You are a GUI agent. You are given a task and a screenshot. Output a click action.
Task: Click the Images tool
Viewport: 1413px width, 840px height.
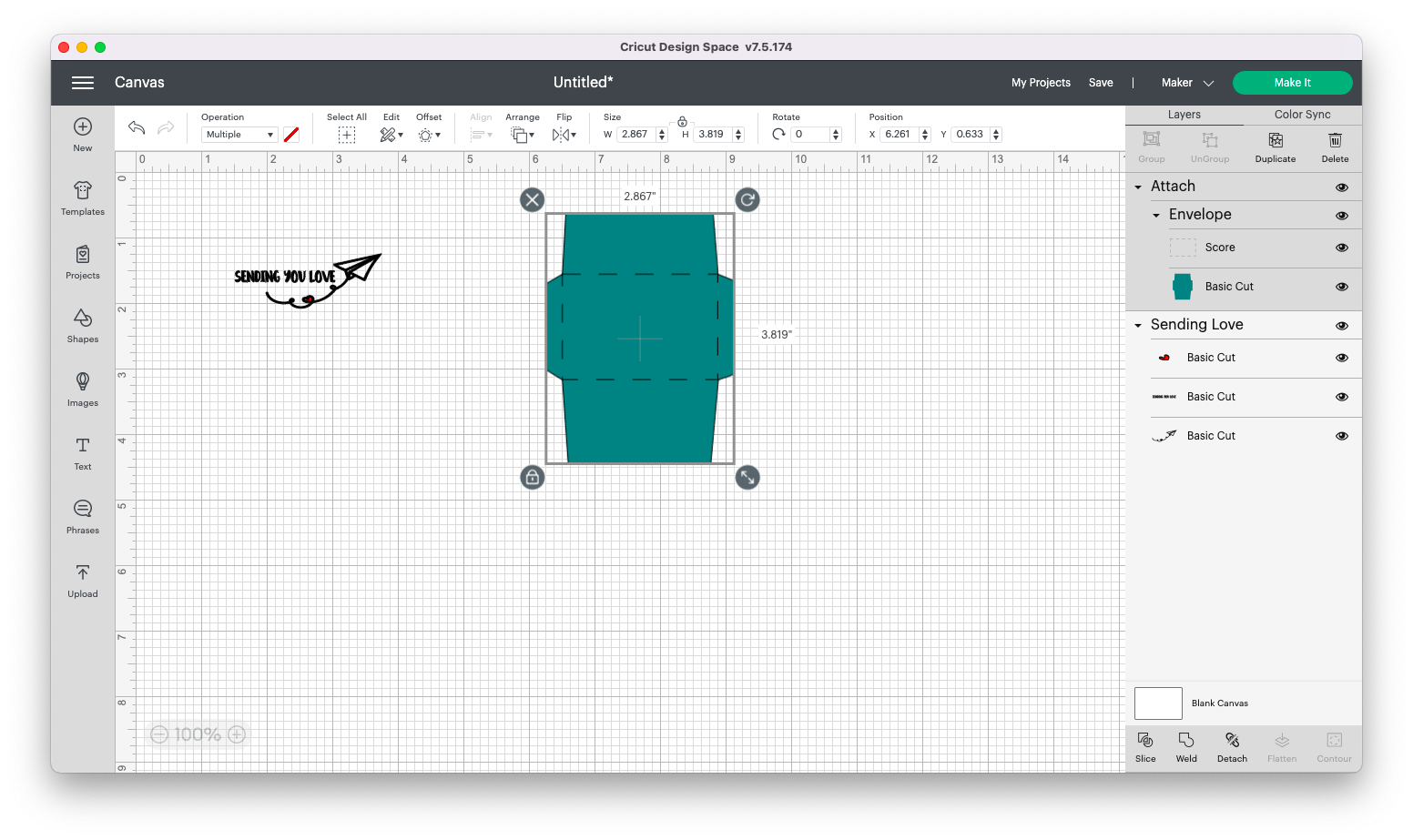[x=82, y=390]
